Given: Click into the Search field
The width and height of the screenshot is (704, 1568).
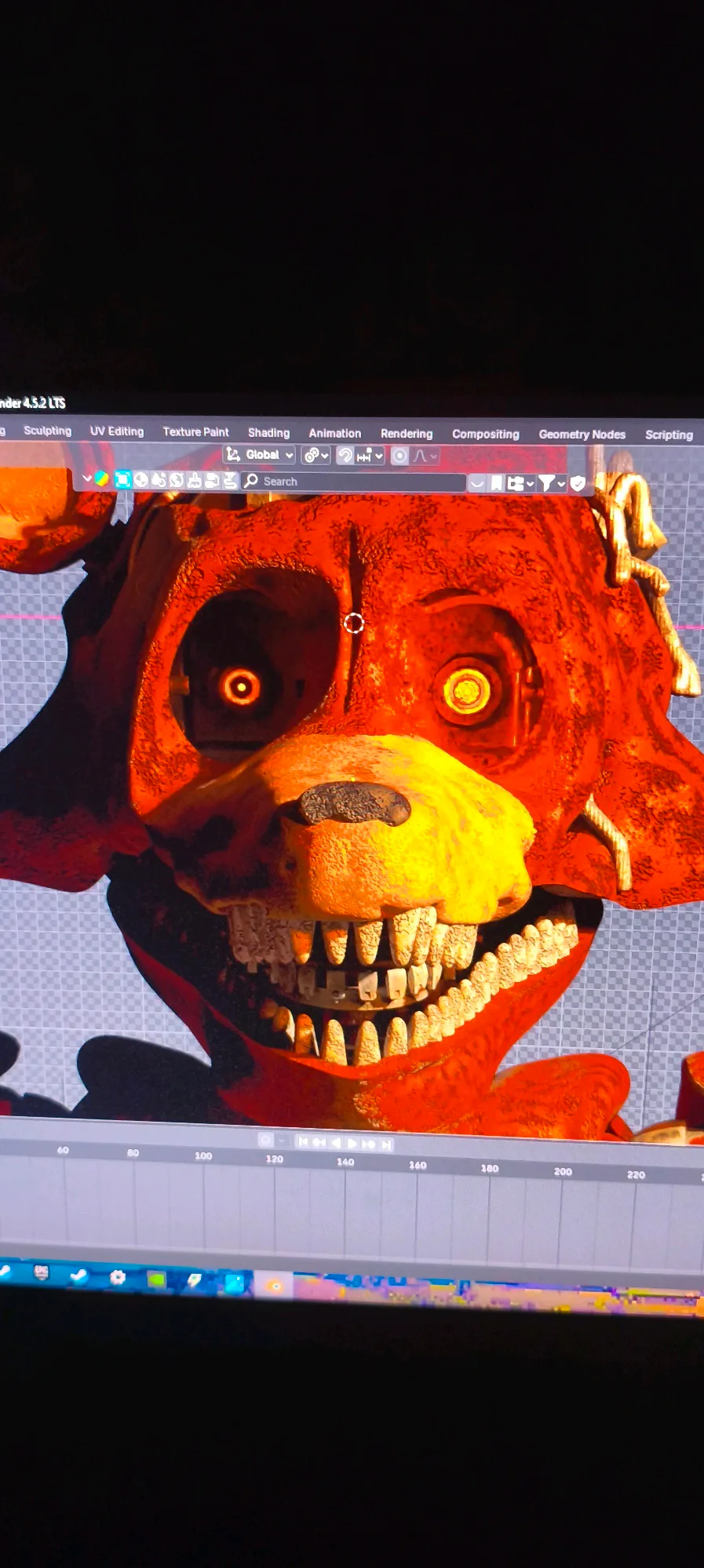Looking at the screenshot, I should coord(353,482).
